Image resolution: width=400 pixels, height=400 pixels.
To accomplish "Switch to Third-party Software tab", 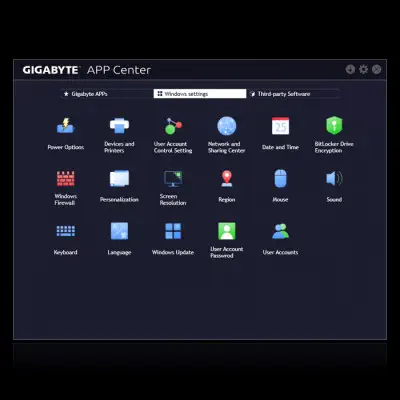I will [293, 94].
